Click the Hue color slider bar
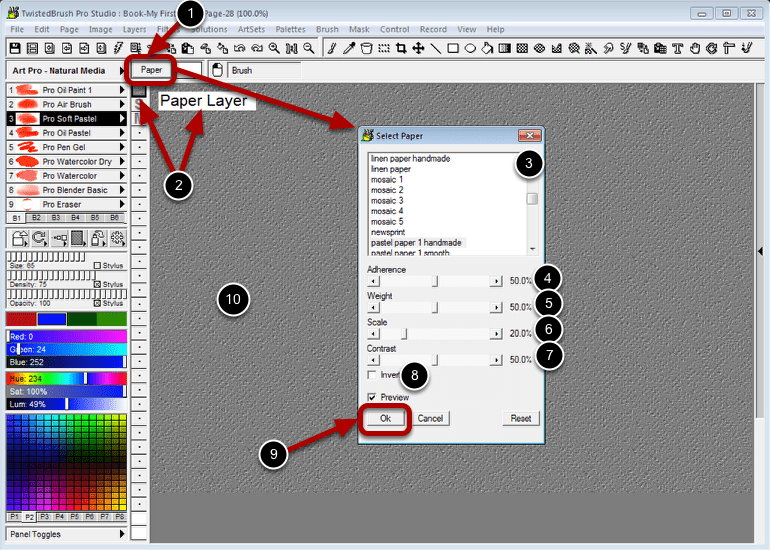This screenshot has height=550, width=770. pyautogui.click(x=66, y=379)
